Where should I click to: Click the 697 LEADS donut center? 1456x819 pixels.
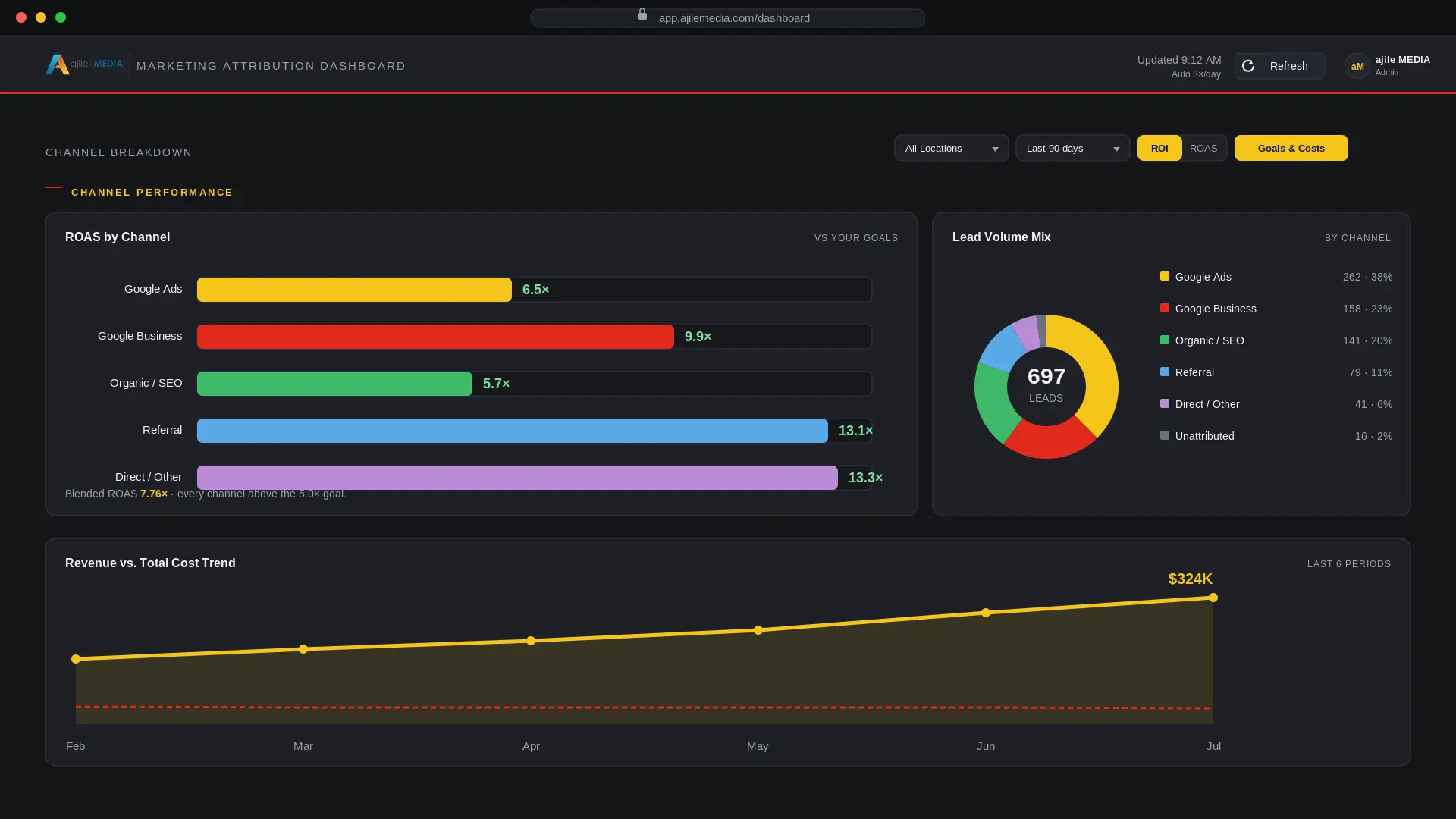(x=1046, y=385)
